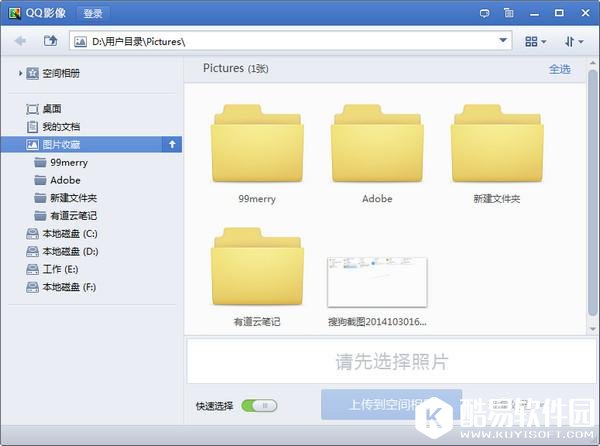Click the QQ影像 app logo
600x446 pixels.
tap(14, 14)
